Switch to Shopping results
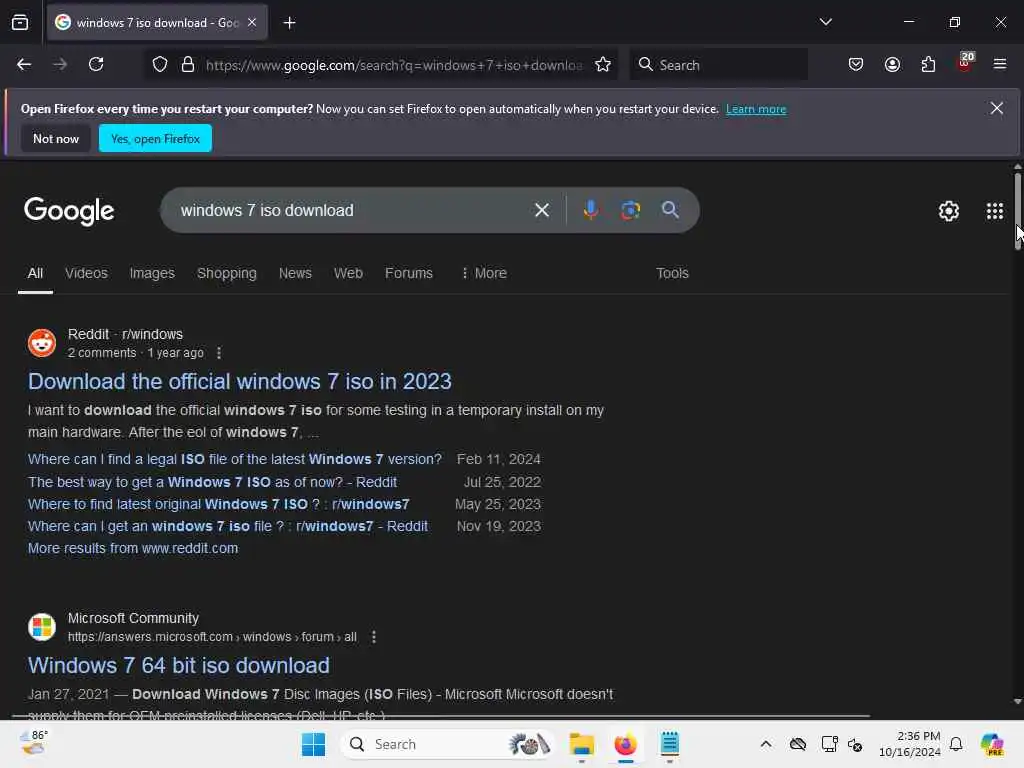The width and height of the screenshot is (1024, 768). click(x=227, y=273)
